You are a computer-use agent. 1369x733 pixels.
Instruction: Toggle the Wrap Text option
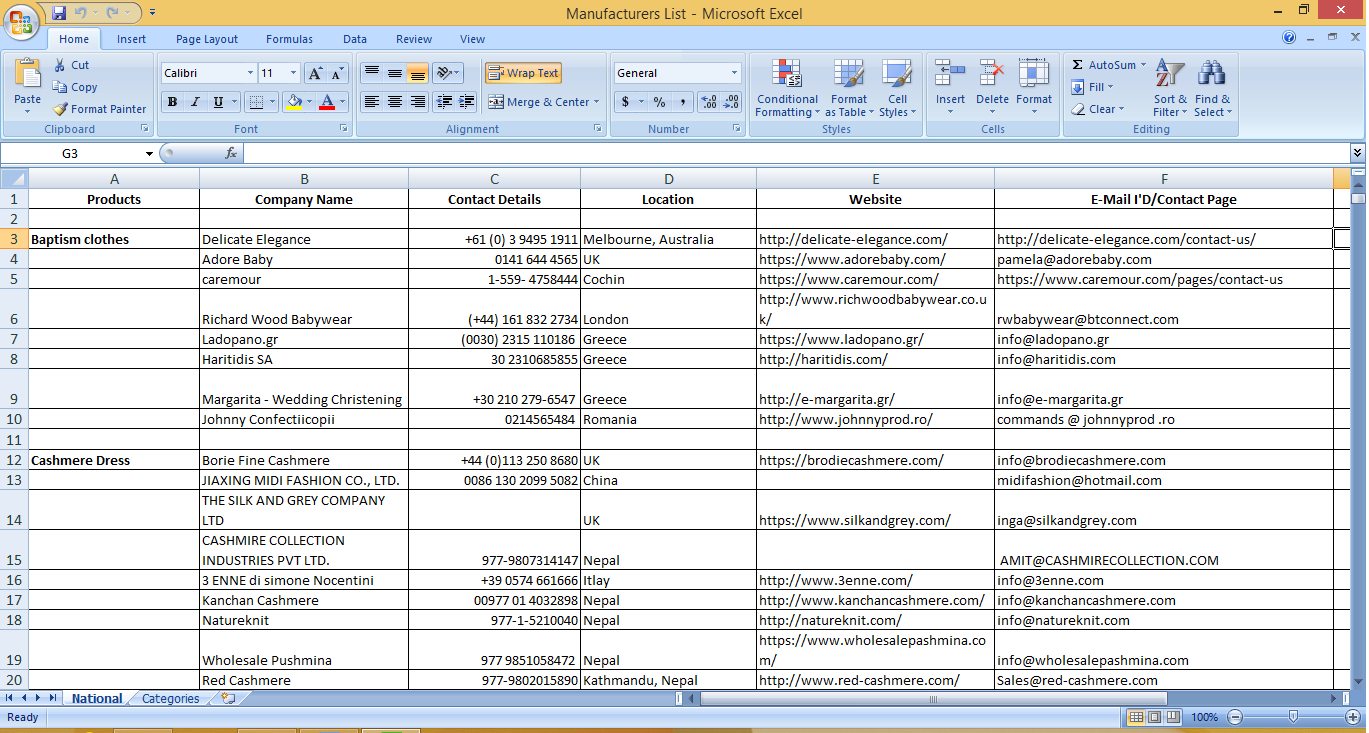pyautogui.click(x=523, y=73)
